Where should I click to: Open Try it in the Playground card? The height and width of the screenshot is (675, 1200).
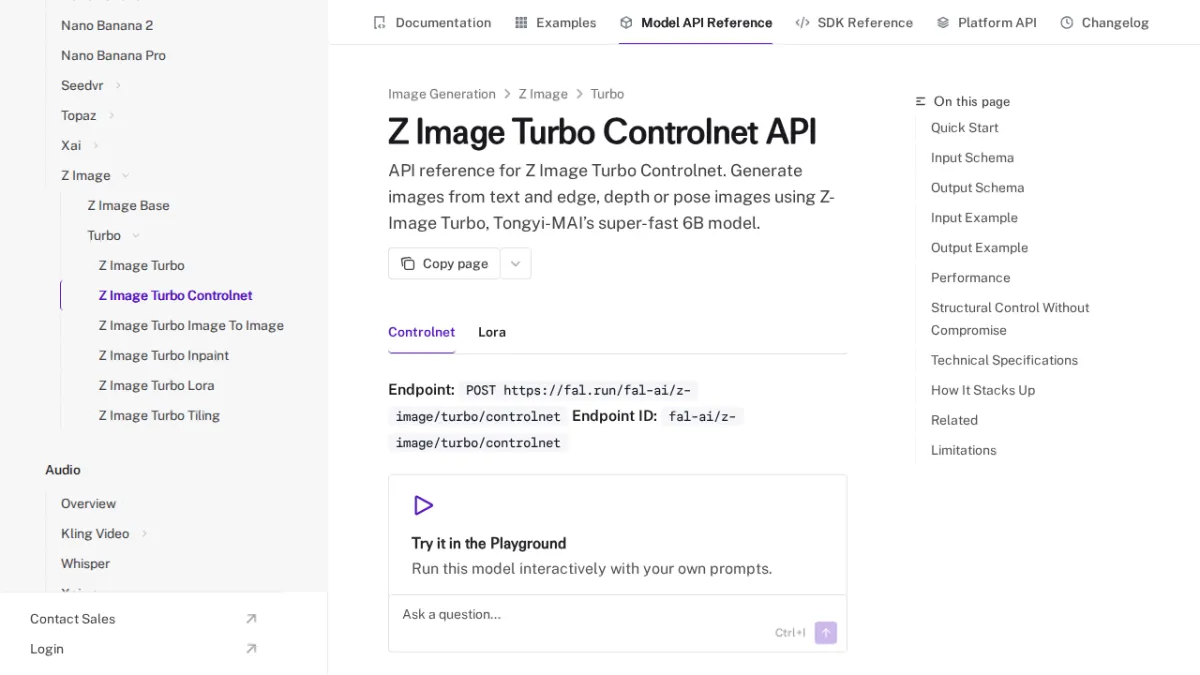[617, 535]
